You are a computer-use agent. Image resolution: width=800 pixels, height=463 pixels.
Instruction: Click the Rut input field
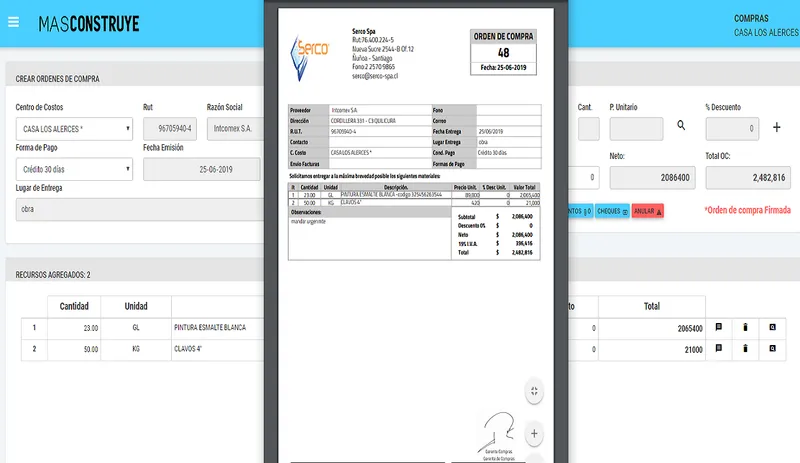(x=170, y=129)
